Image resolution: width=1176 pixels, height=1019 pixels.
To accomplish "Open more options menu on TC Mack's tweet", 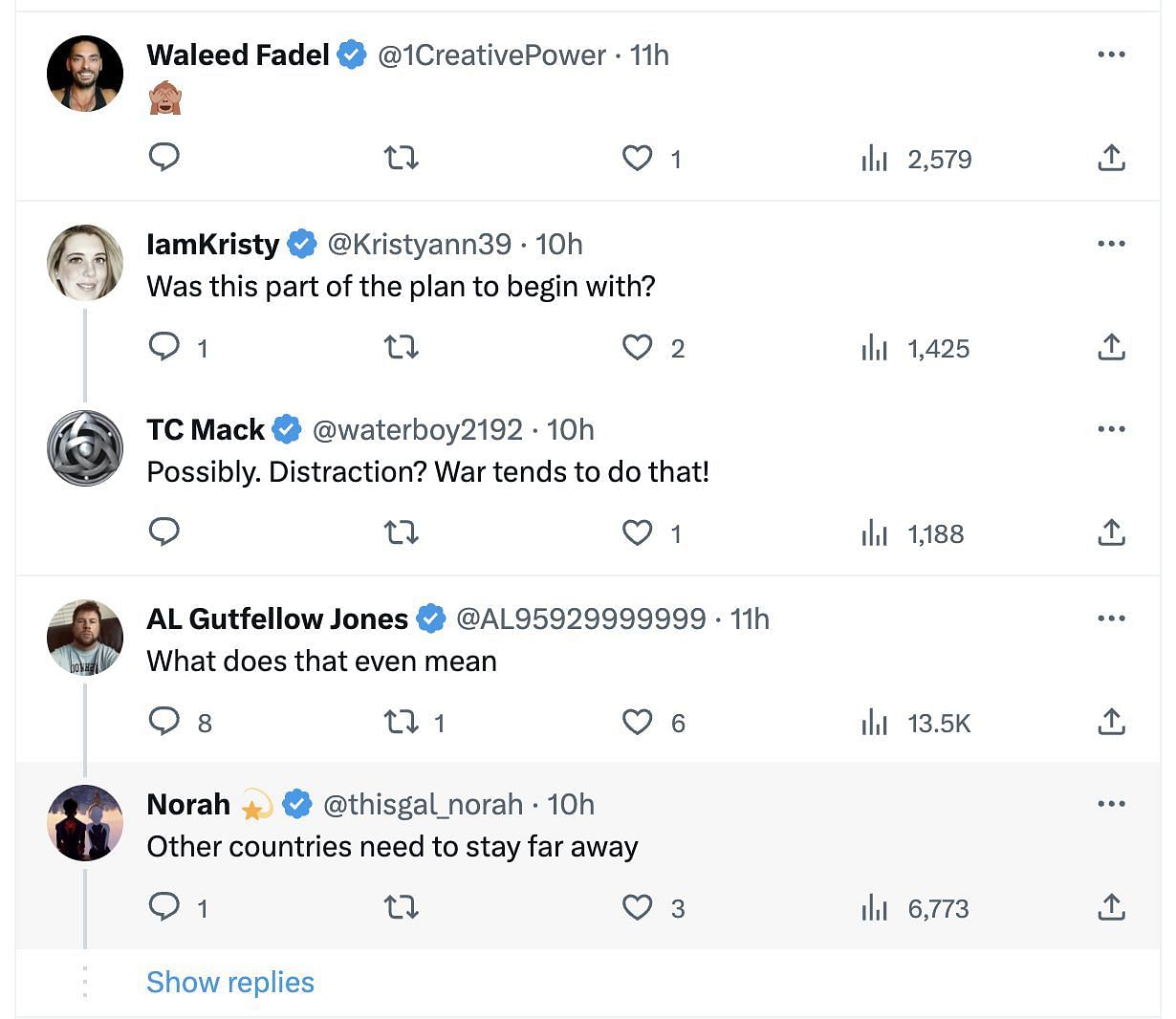I will 1111,429.
